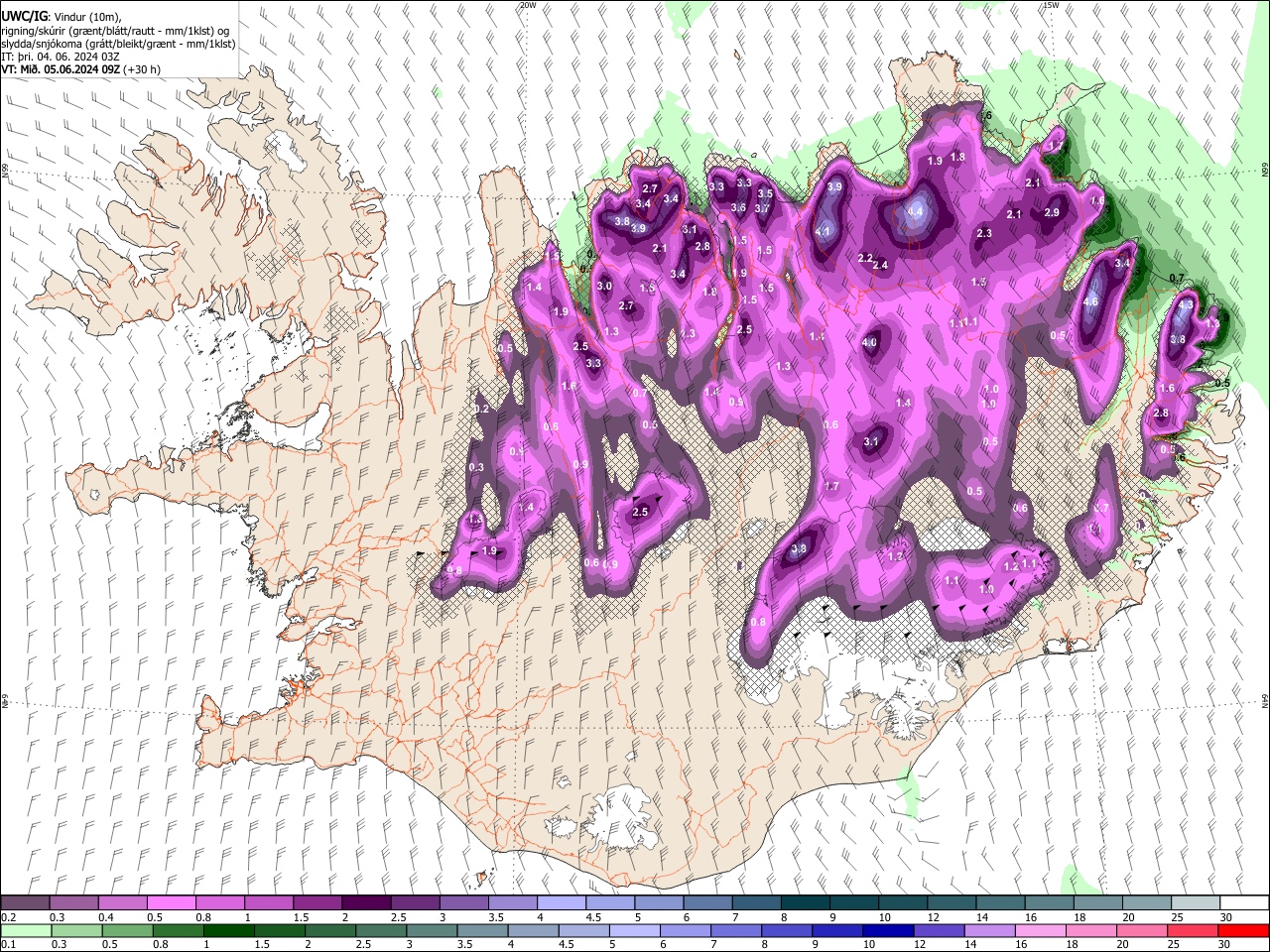The height and width of the screenshot is (952, 1270).
Task: Click the '3.6' value on the map
Action: click(738, 207)
